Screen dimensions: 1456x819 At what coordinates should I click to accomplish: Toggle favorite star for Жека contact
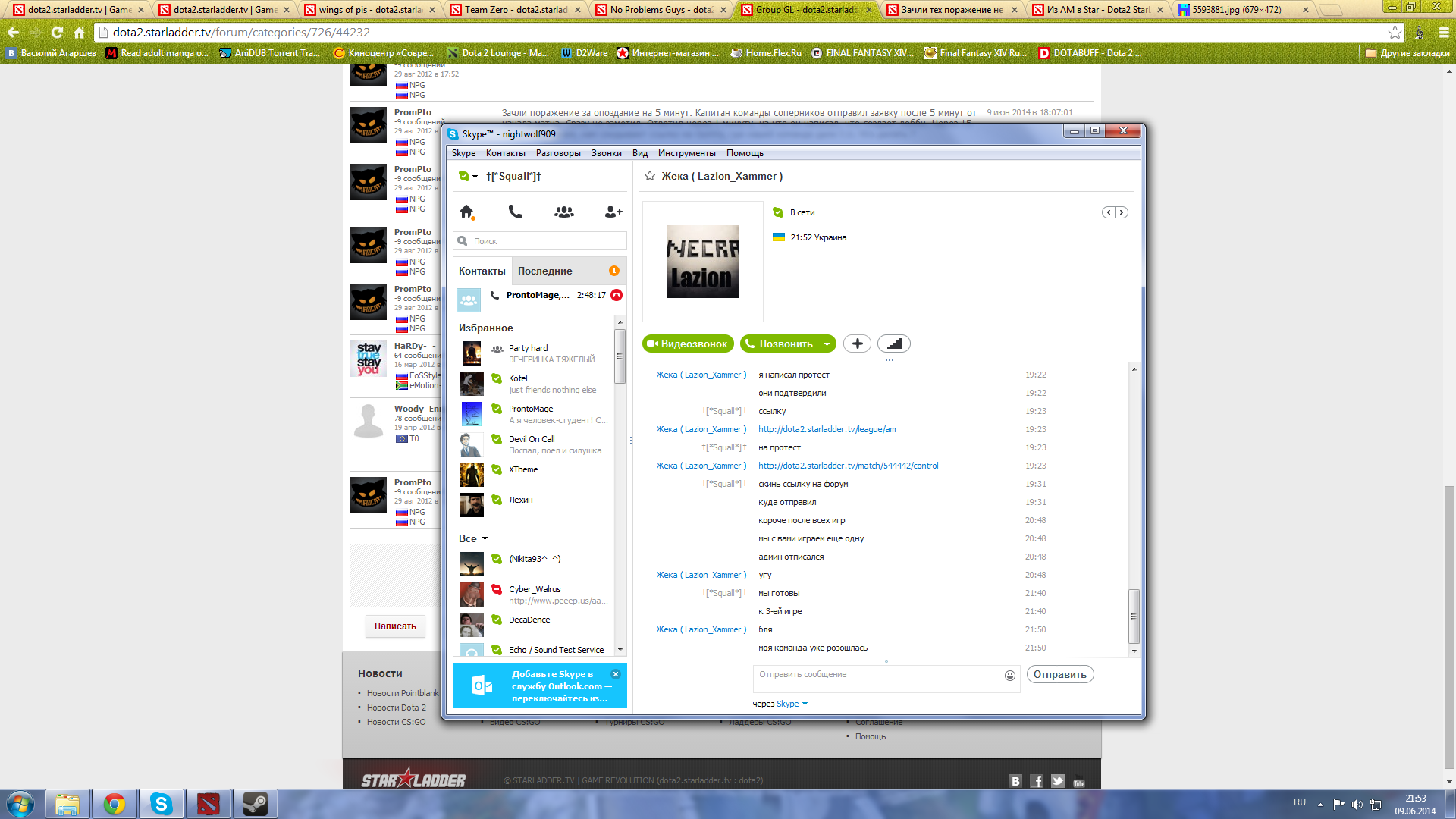click(650, 176)
